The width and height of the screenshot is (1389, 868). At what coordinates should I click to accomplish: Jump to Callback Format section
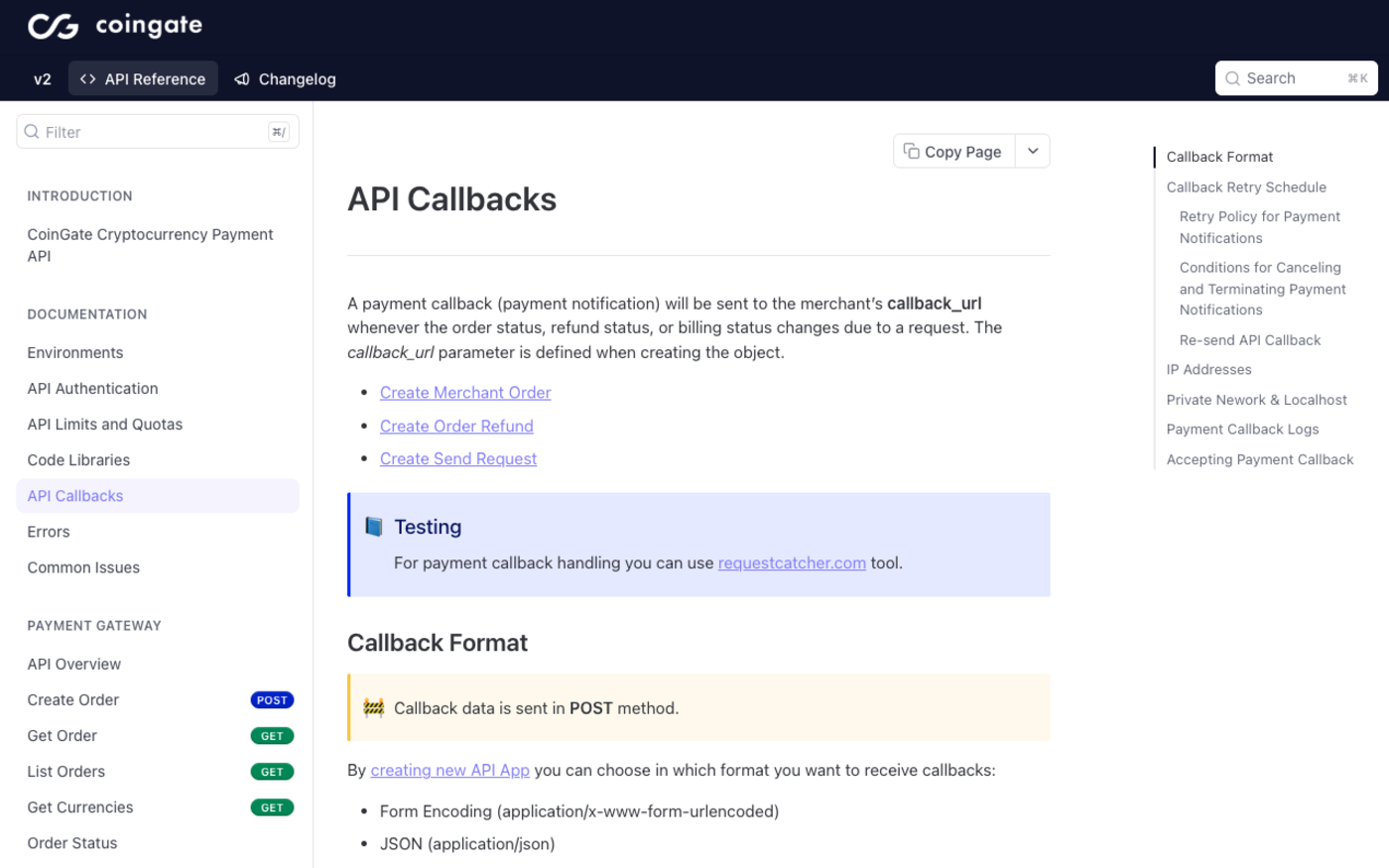pos(1219,157)
